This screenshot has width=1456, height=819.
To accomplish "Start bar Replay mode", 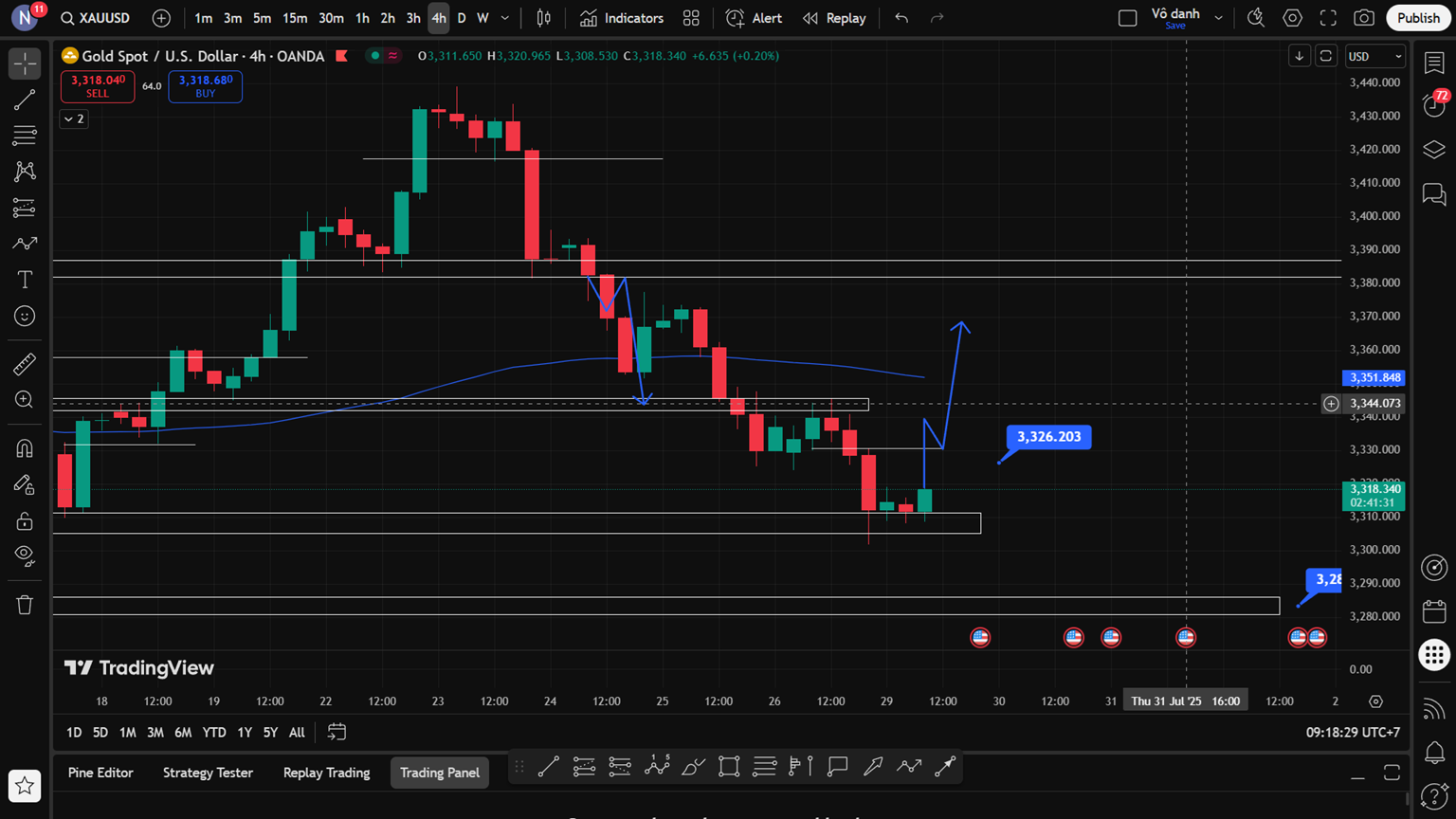I will pos(834,18).
